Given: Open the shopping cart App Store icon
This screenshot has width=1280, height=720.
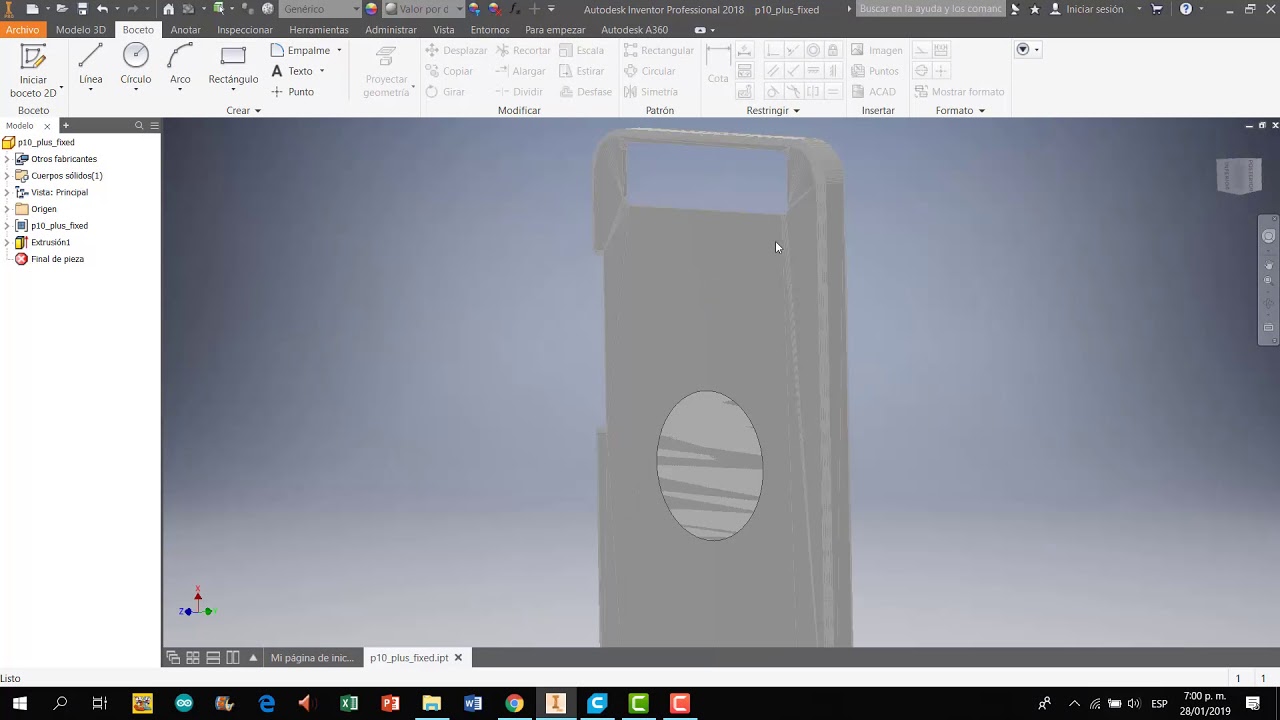Looking at the screenshot, I should (1157, 9).
